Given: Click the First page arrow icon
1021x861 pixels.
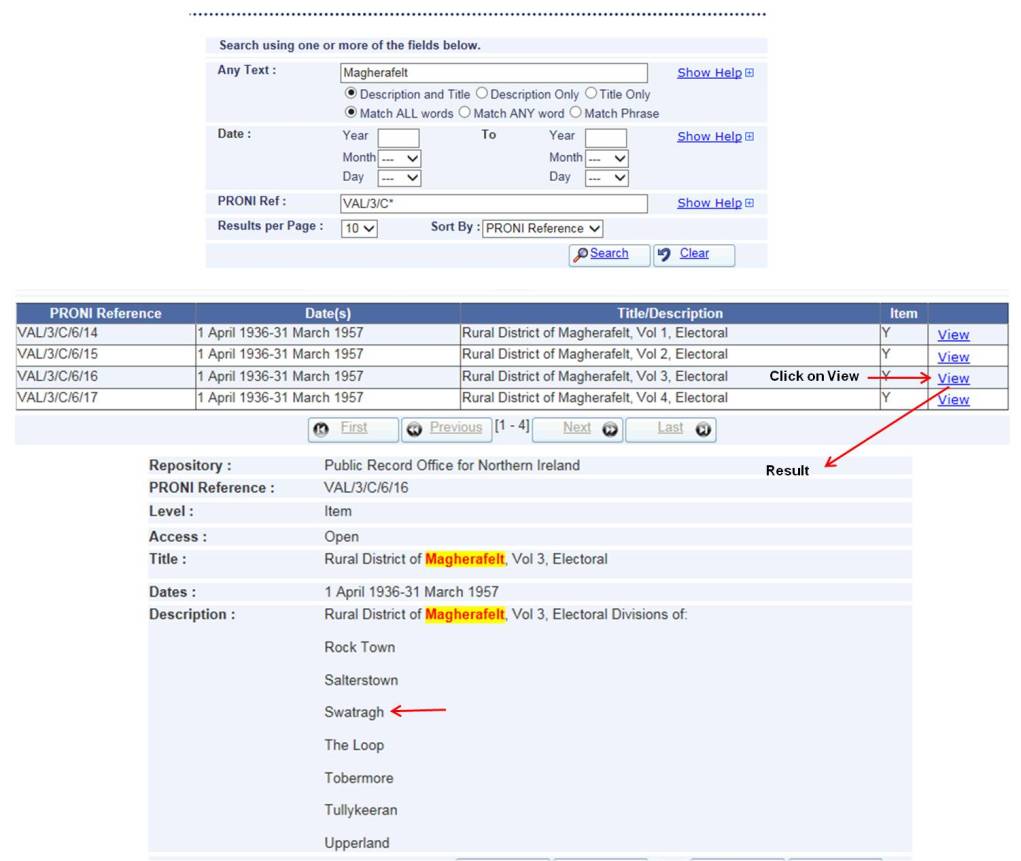Looking at the screenshot, I should 321,429.
